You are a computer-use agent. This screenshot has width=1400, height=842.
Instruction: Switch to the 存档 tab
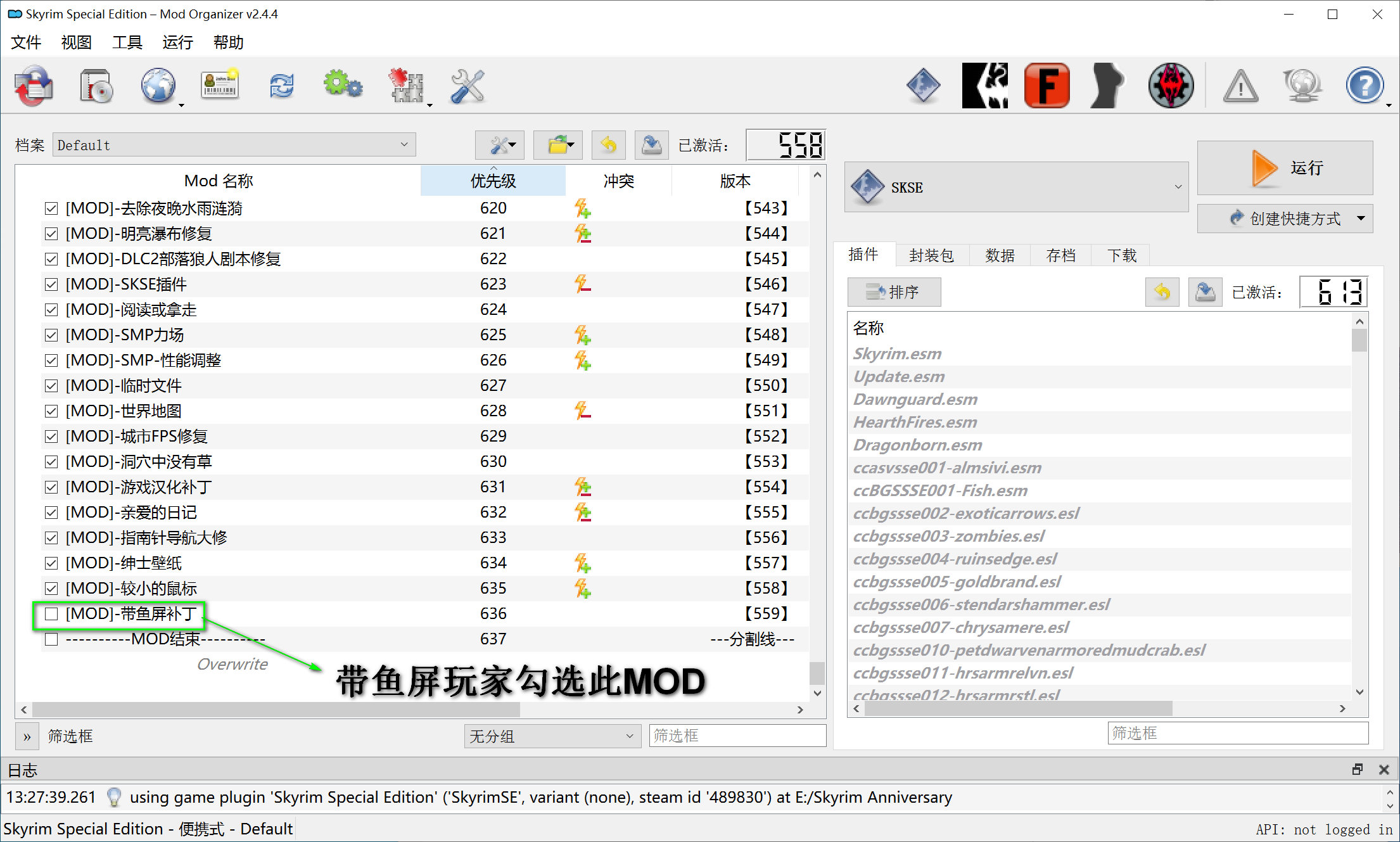[1060, 255]
